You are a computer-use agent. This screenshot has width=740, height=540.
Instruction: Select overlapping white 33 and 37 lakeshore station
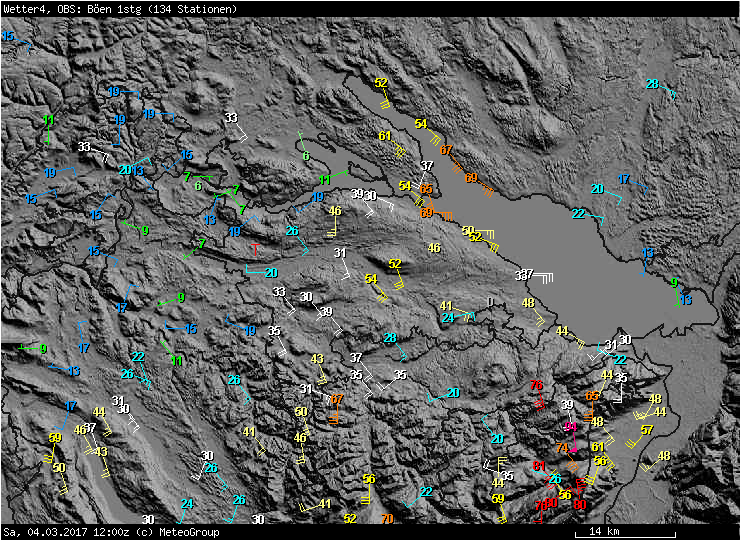click(x=525, y=274)
